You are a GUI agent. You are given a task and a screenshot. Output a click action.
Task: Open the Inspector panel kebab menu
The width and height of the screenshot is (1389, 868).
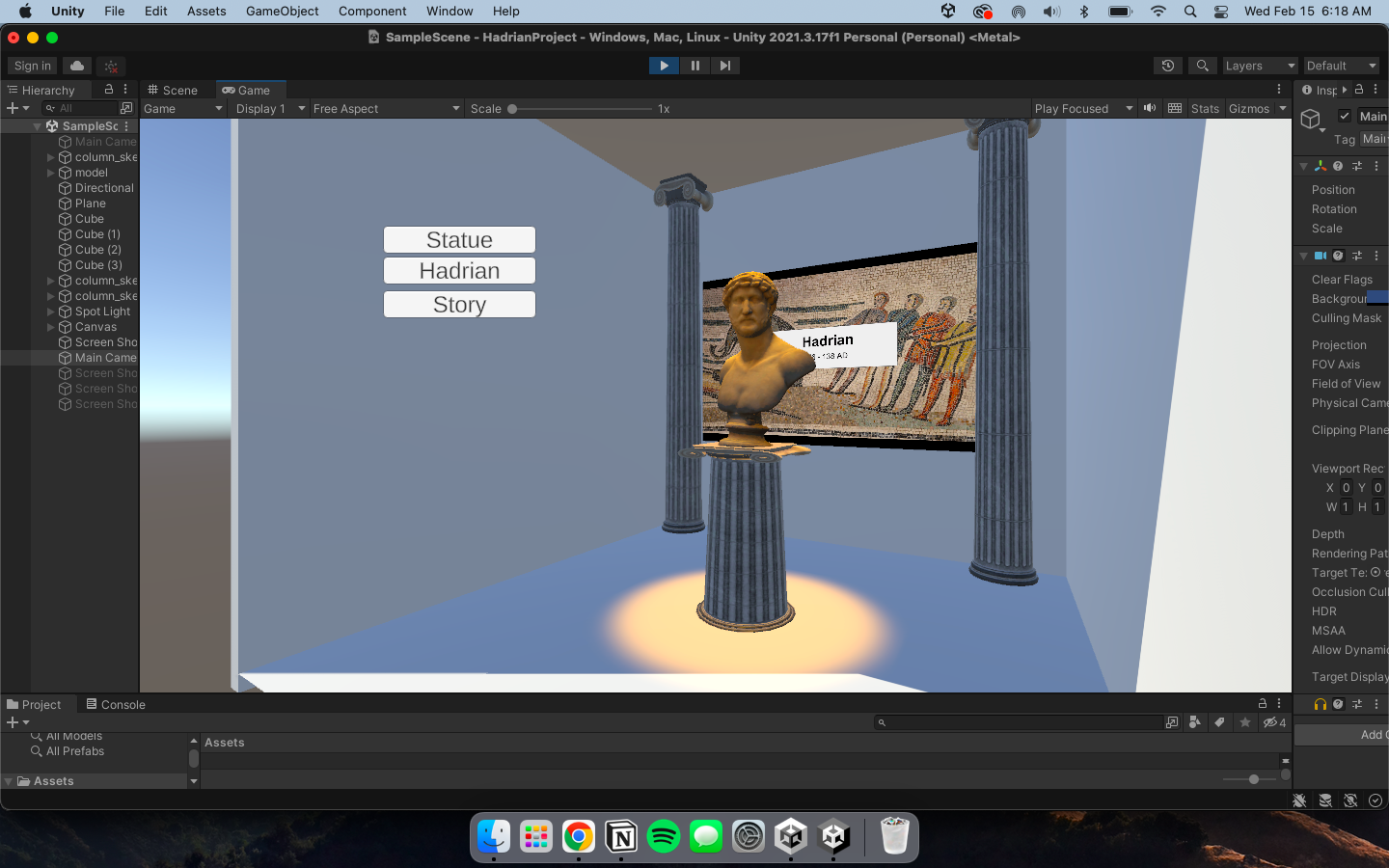pos(1375,89)
